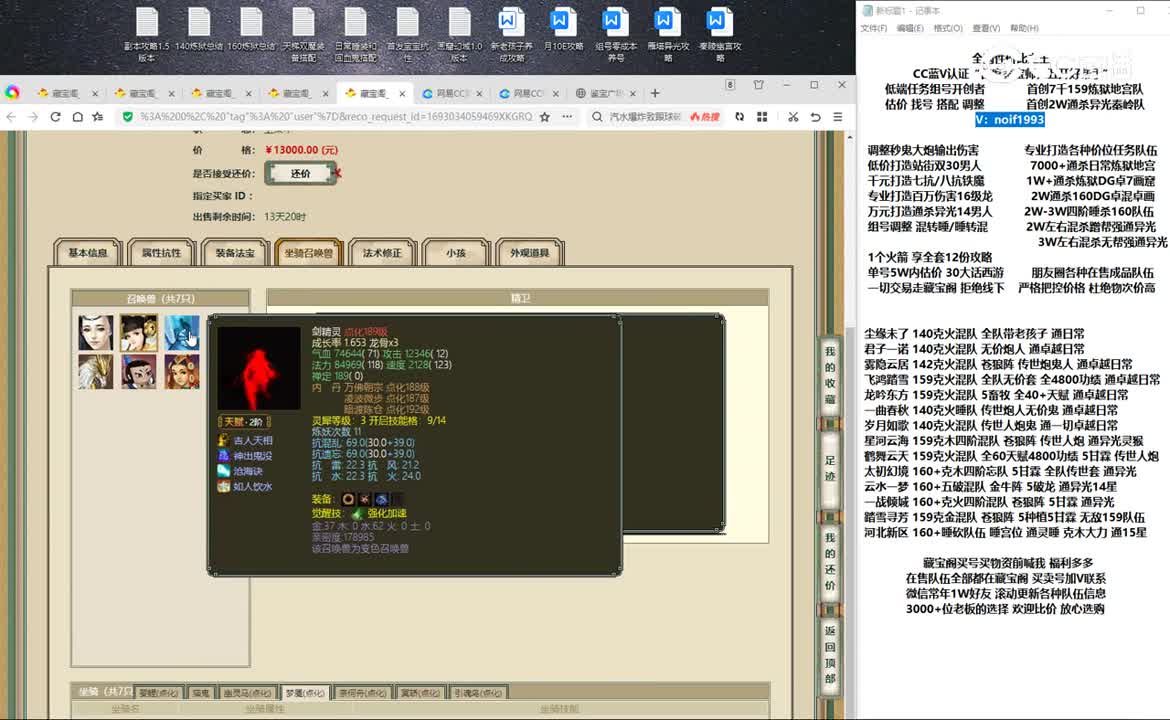
Task: Switch to the 属性抗性 tab
Action: 161,253
